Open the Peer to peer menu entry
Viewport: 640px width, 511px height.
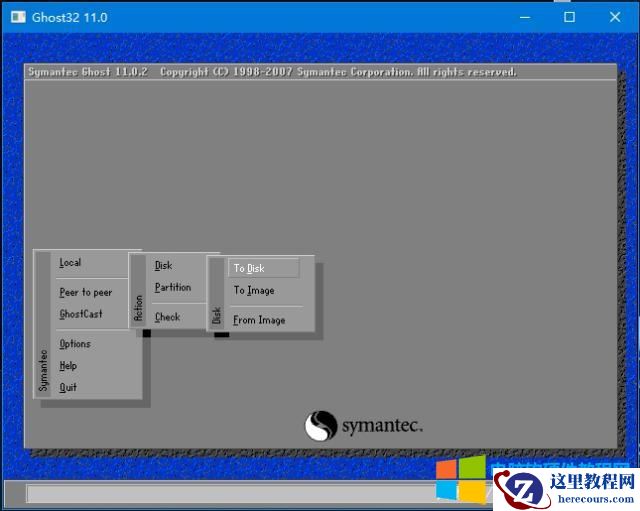point(85,292)
